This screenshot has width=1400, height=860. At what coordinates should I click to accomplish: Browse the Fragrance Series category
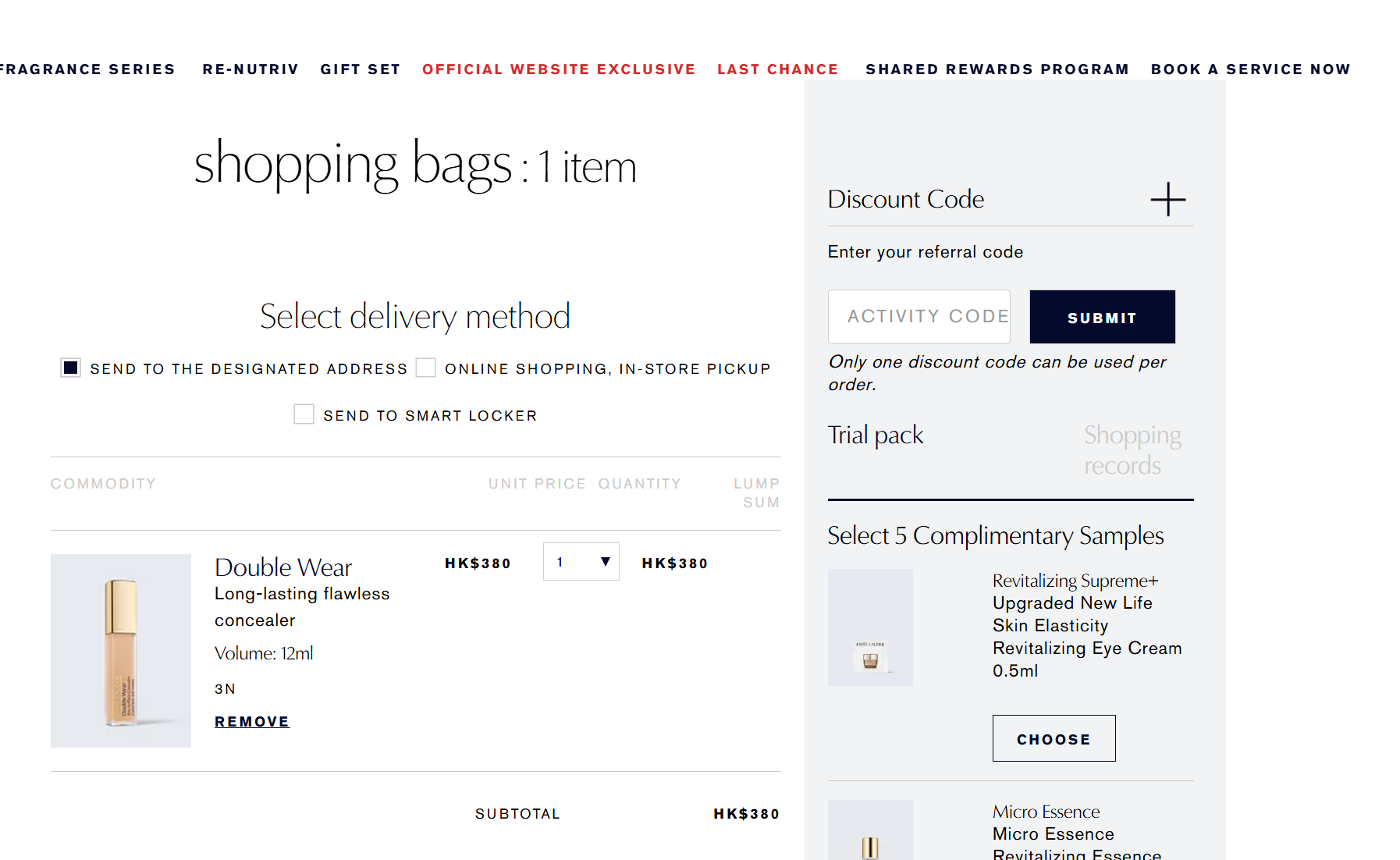click(87, 69)
